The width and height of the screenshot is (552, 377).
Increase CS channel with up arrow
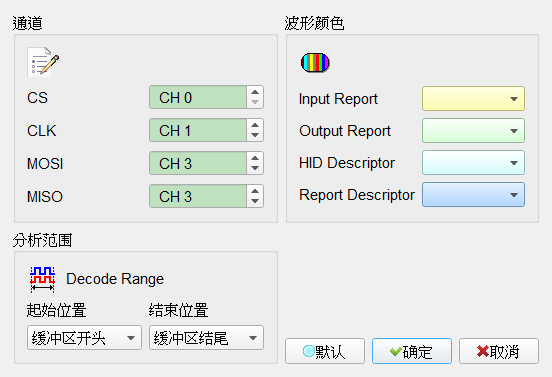pyautogui.click(x=255, y=92)
